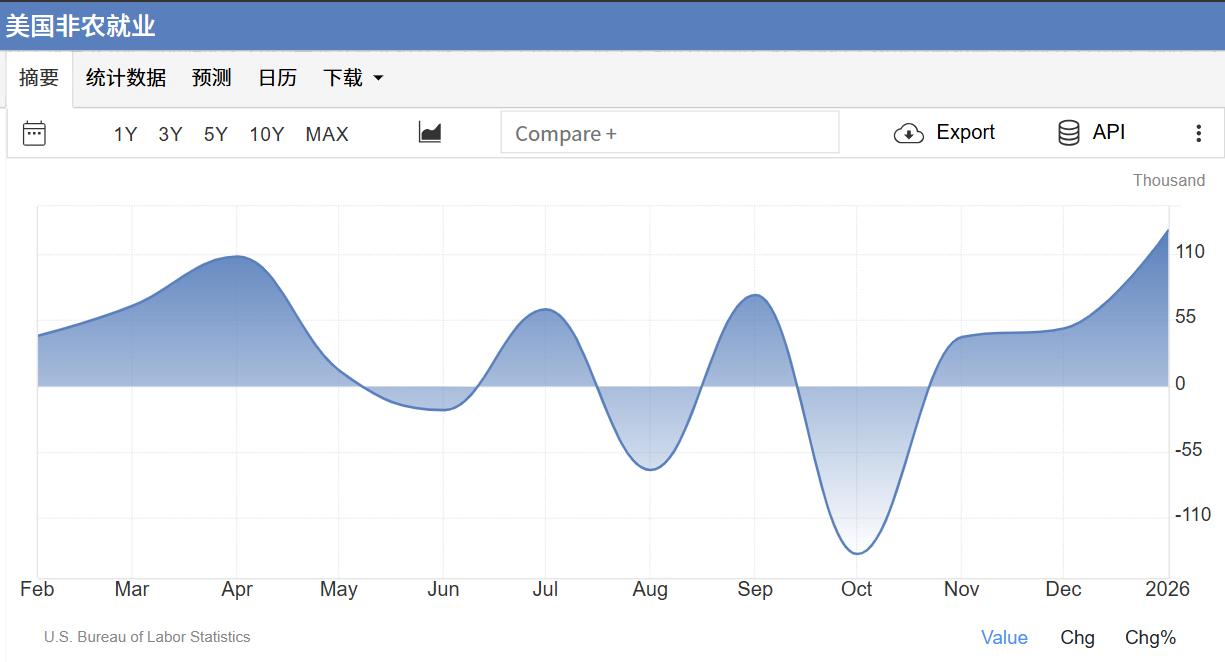Switch chart display to Chg%
The height and width of the screenshot is (662, 1225).
(x=1151, y=637)
